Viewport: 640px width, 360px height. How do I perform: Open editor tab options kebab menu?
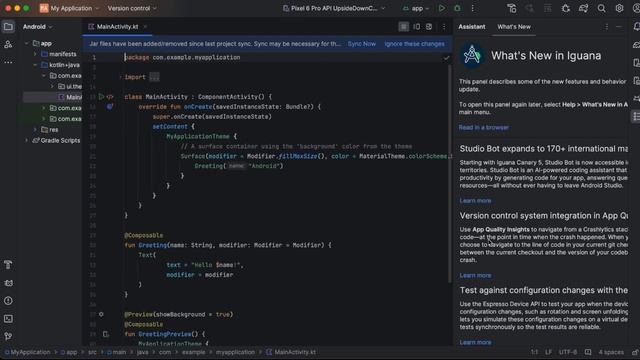[x=444, y=27]
